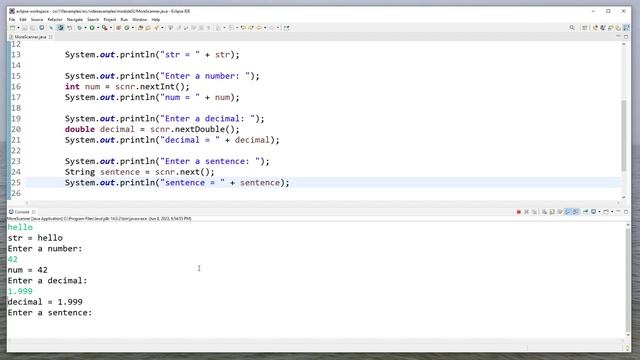
Task: Click the New Java Package icon
Action: (118, 28)
